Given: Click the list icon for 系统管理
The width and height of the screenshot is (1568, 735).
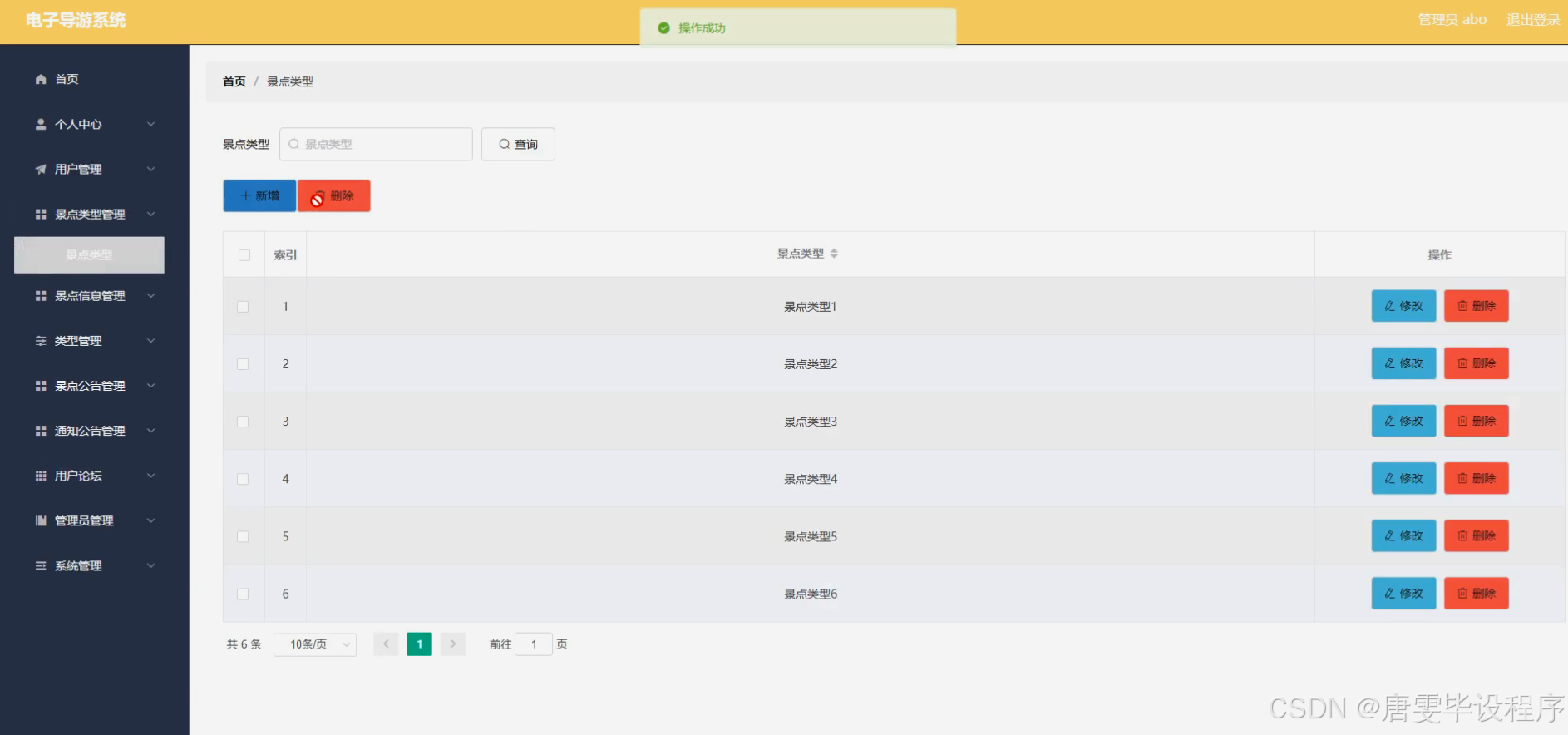Looking at the screenshot, I should pos(41,565).
